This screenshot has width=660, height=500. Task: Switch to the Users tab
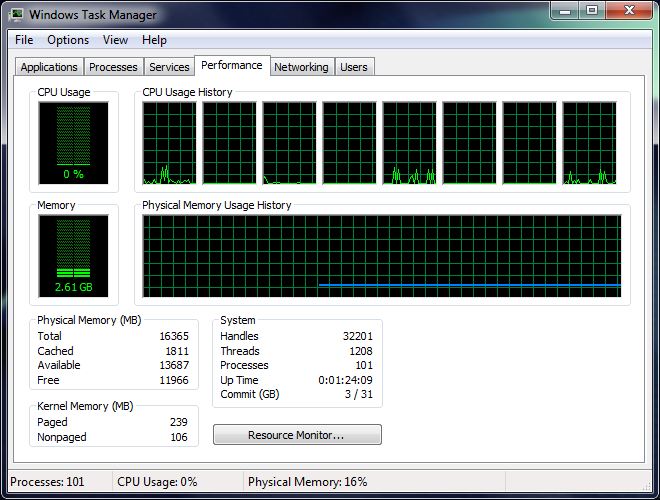pos(354,67)
